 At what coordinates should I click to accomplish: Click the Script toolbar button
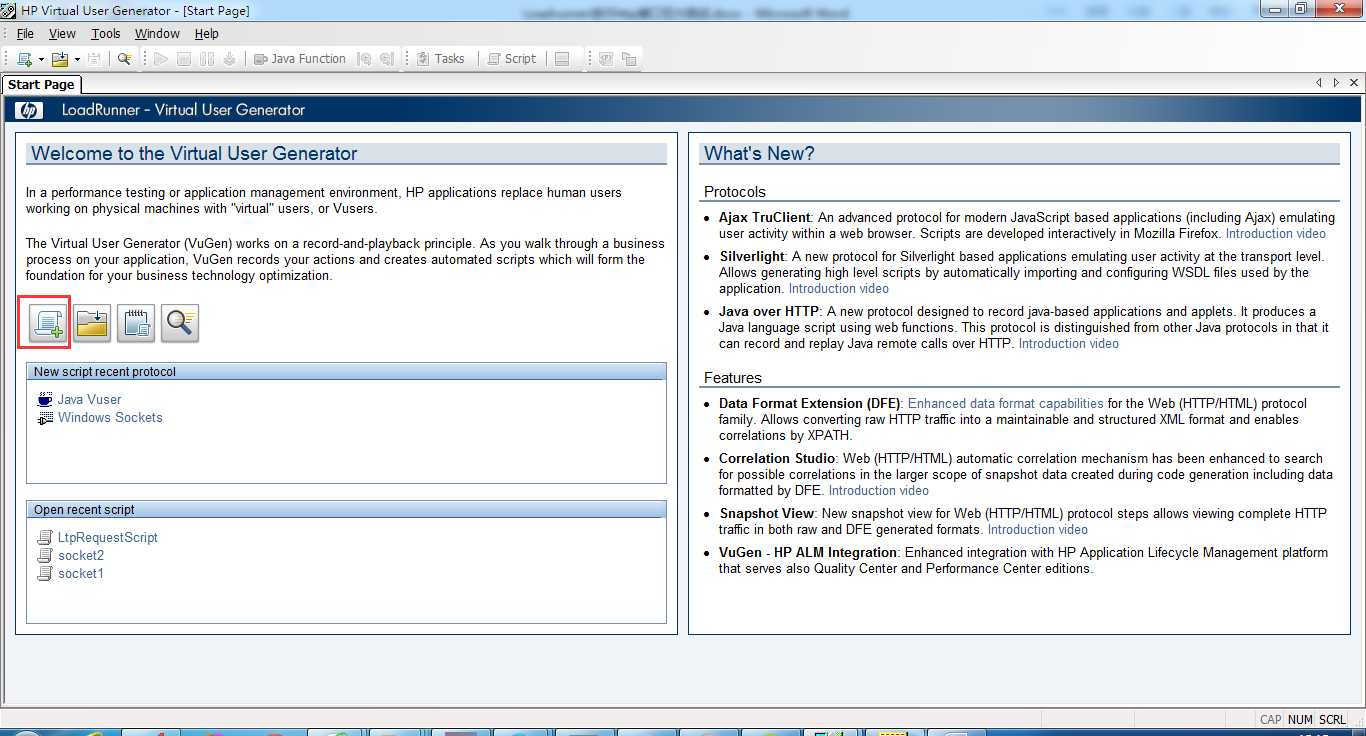tap(512, 59)
